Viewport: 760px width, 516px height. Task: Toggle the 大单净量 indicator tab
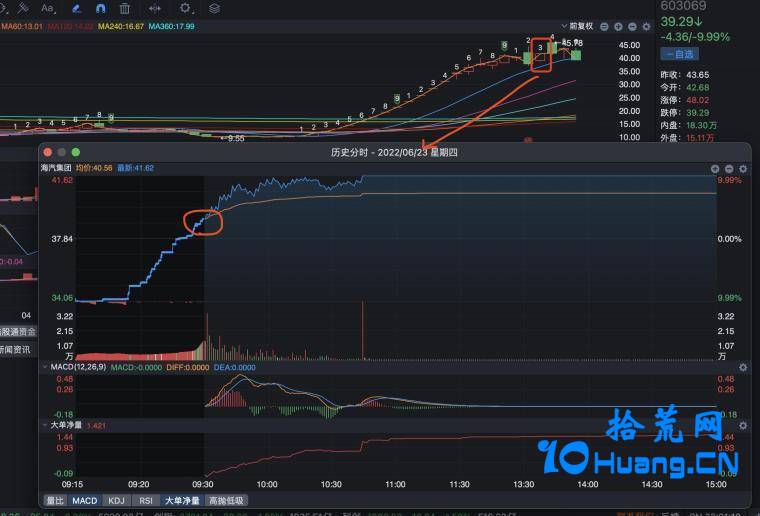[x=182, y=500]
